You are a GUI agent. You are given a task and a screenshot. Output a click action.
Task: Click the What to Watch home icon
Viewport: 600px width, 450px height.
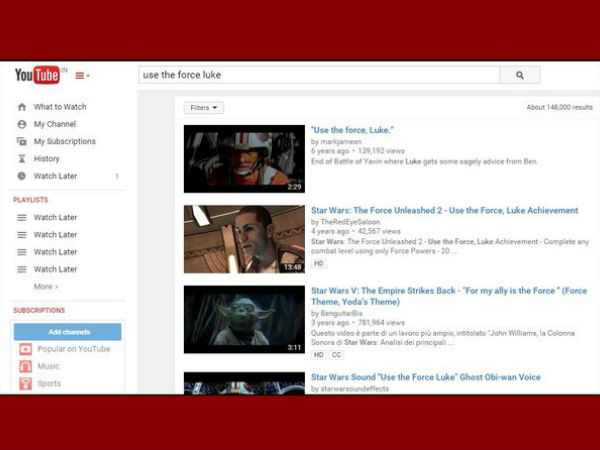[x=21, y=107]
